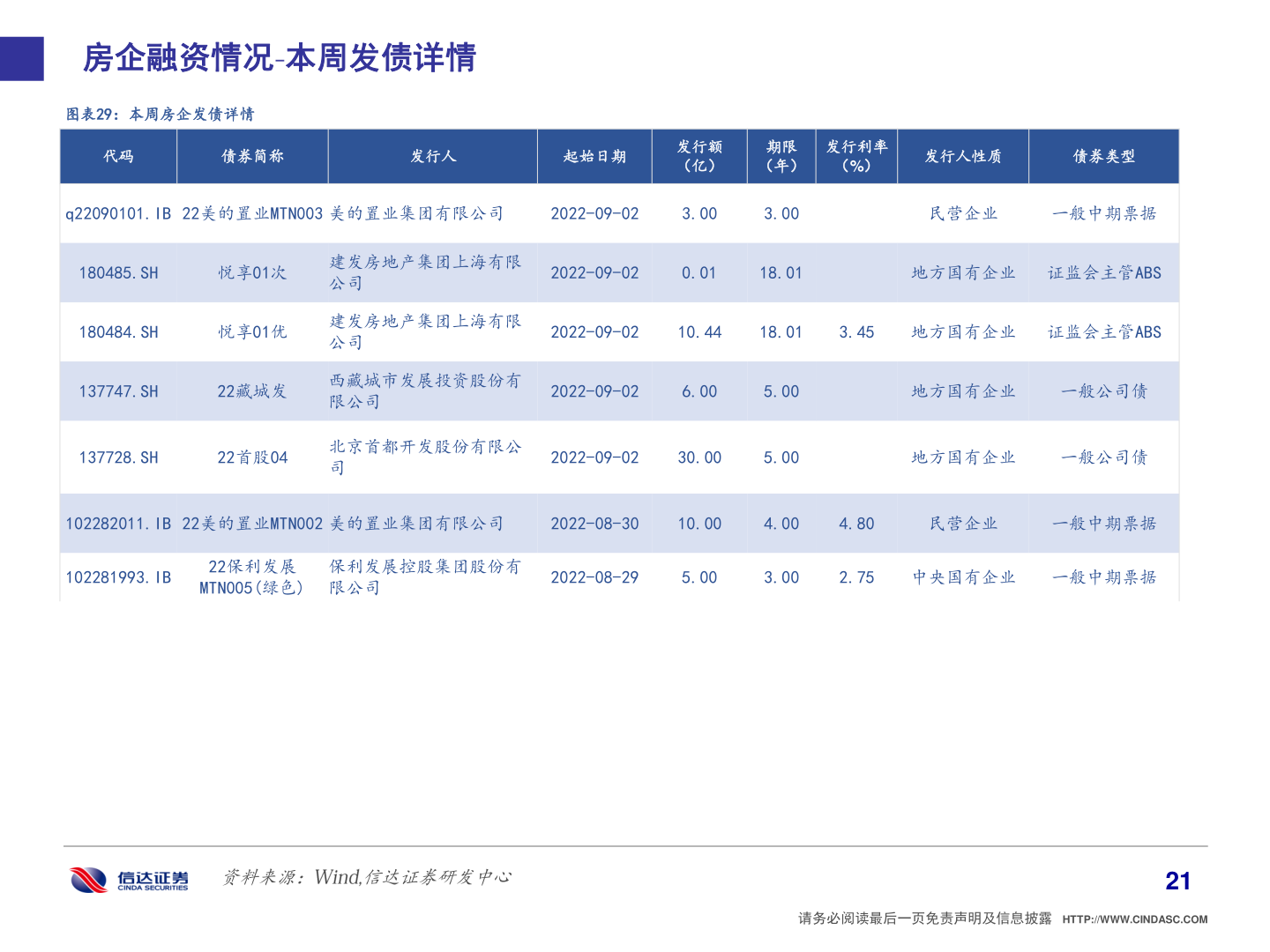Image resolution: width=1270 pixels, height=952 pixels.
Task: Select code cell 137728.SH
Action: coord(118,457)
